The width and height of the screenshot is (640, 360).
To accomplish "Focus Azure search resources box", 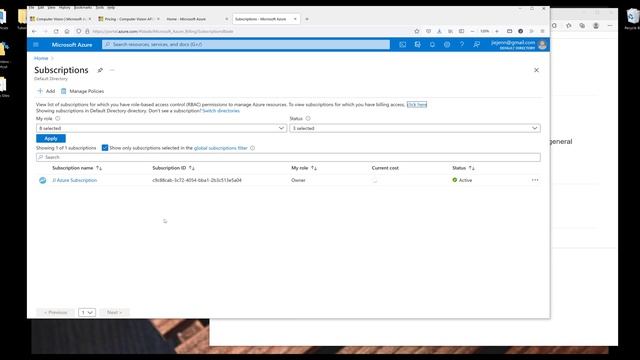I will [x=246, y=44].
